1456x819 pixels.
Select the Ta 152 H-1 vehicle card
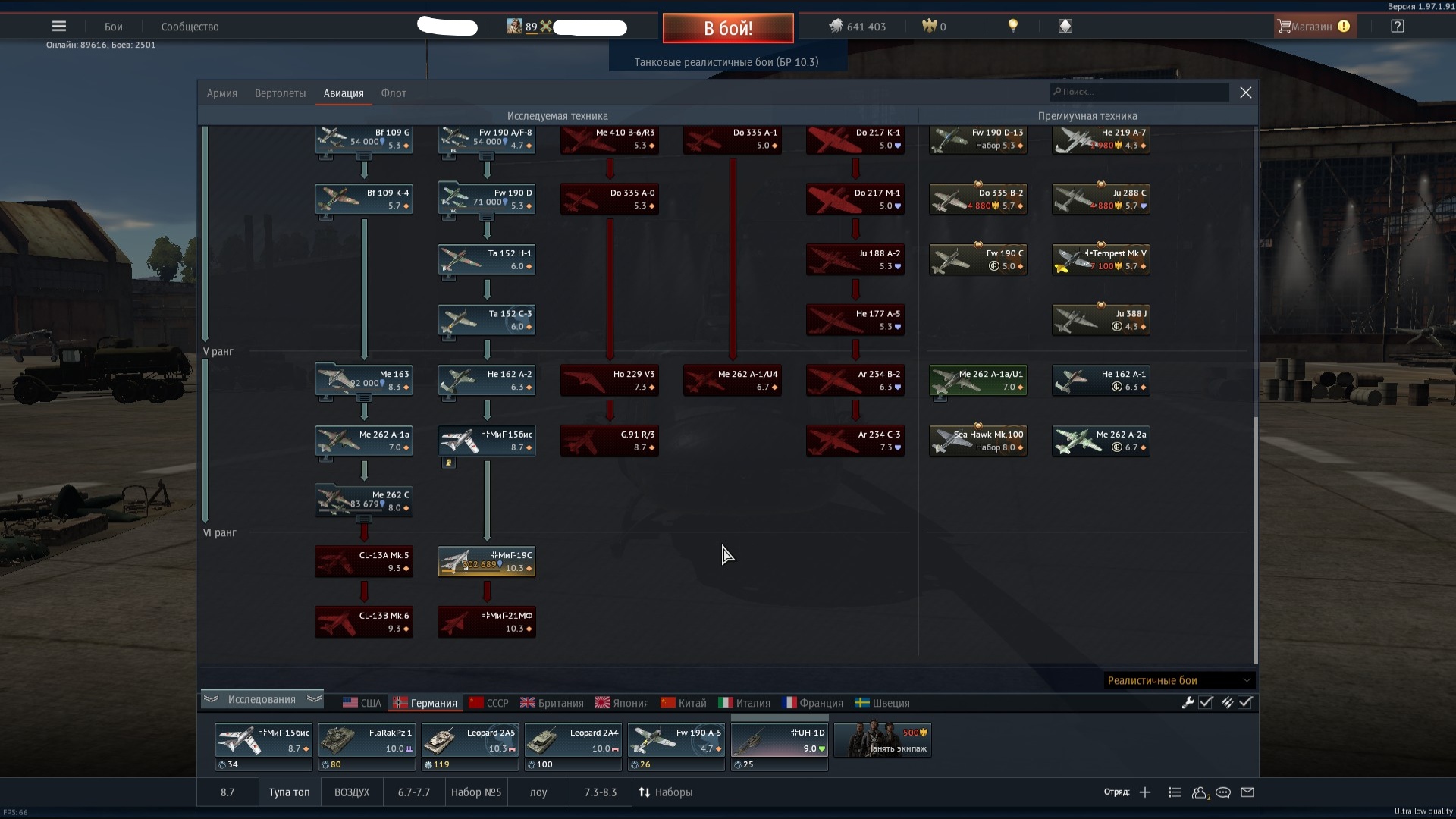tap(487, 259)
